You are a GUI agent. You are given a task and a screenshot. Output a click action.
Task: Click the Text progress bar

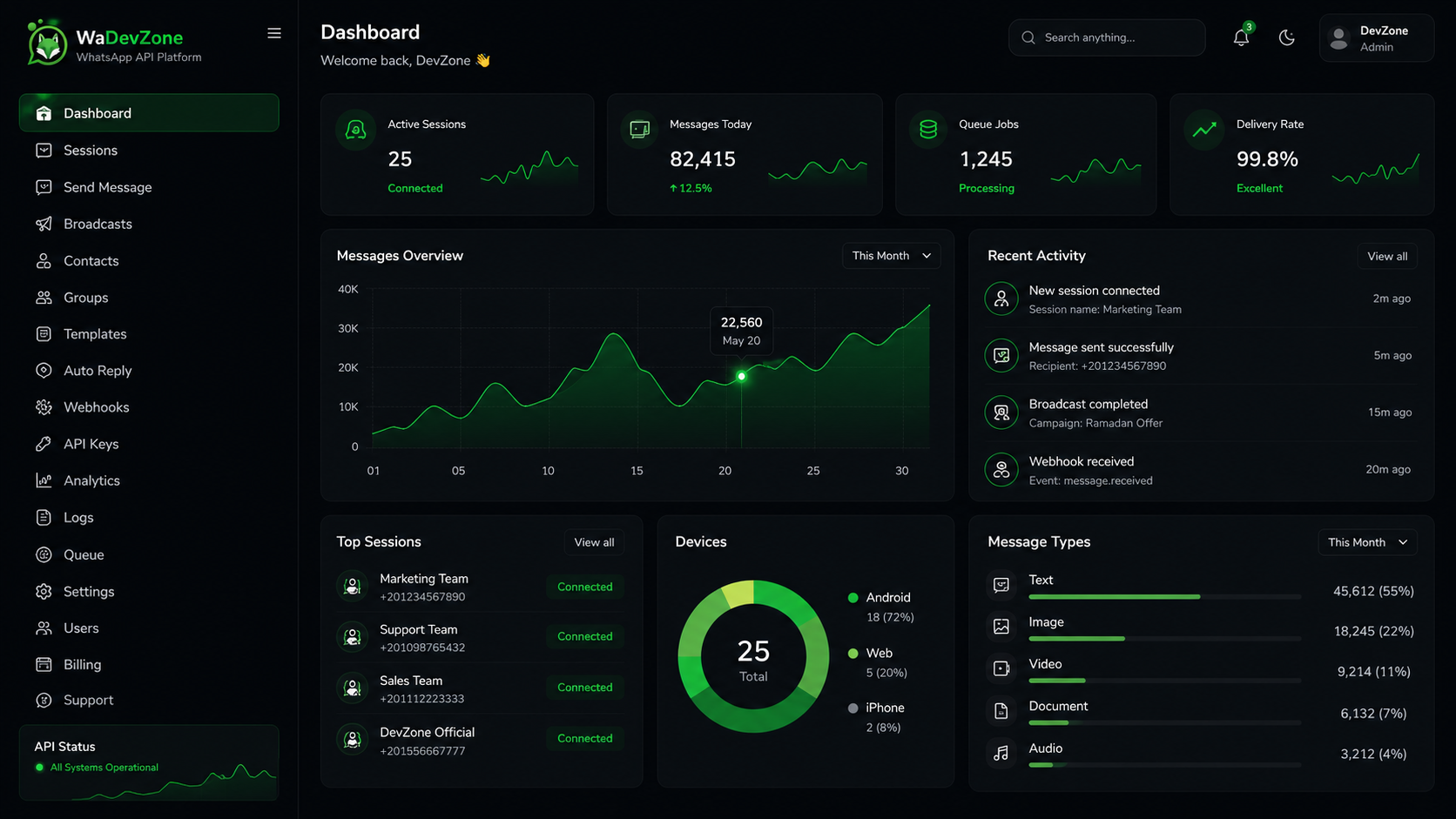pyautogui.click(x=1165, y=597)
